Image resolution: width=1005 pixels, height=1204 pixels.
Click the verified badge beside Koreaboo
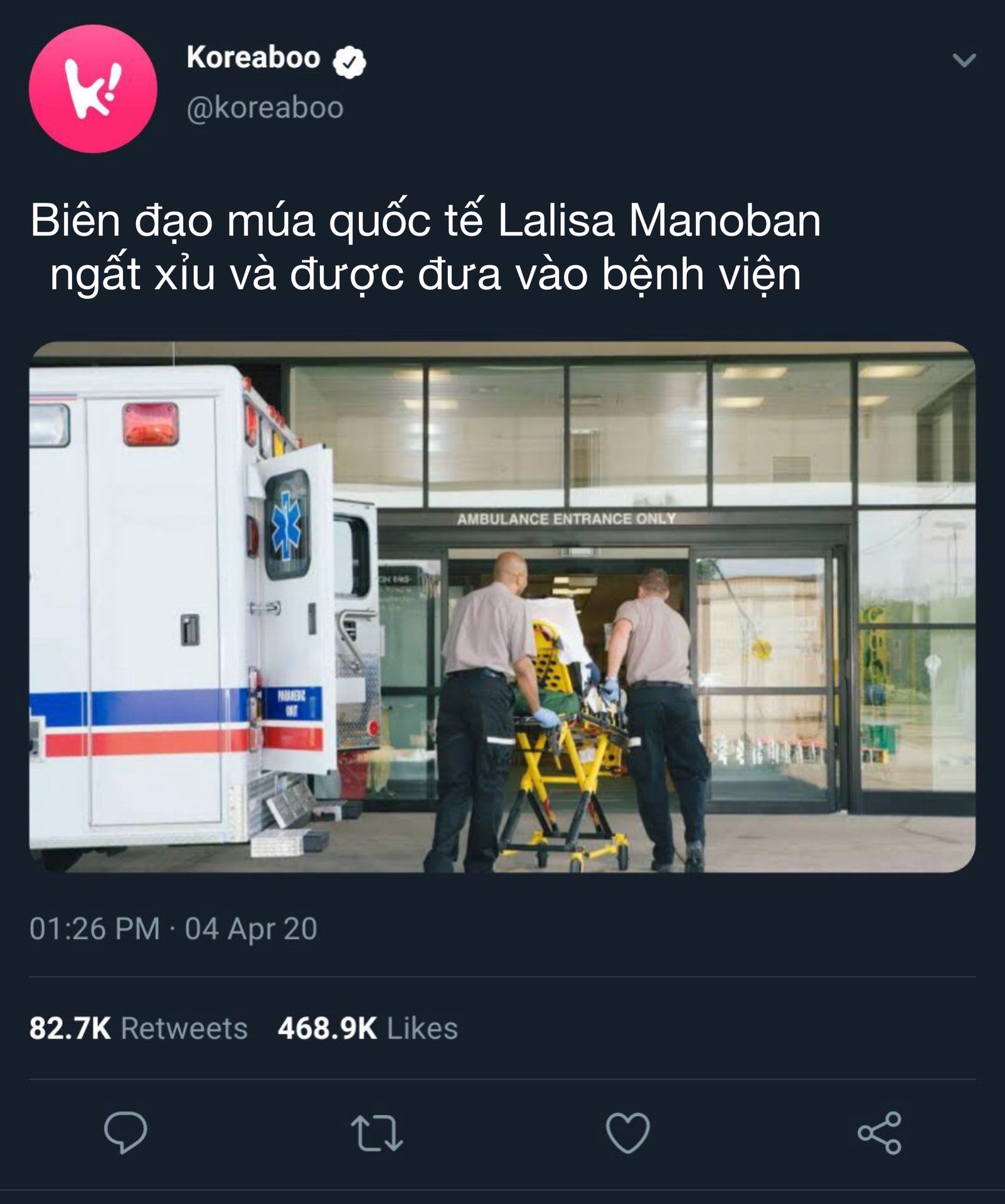point(349,61)
